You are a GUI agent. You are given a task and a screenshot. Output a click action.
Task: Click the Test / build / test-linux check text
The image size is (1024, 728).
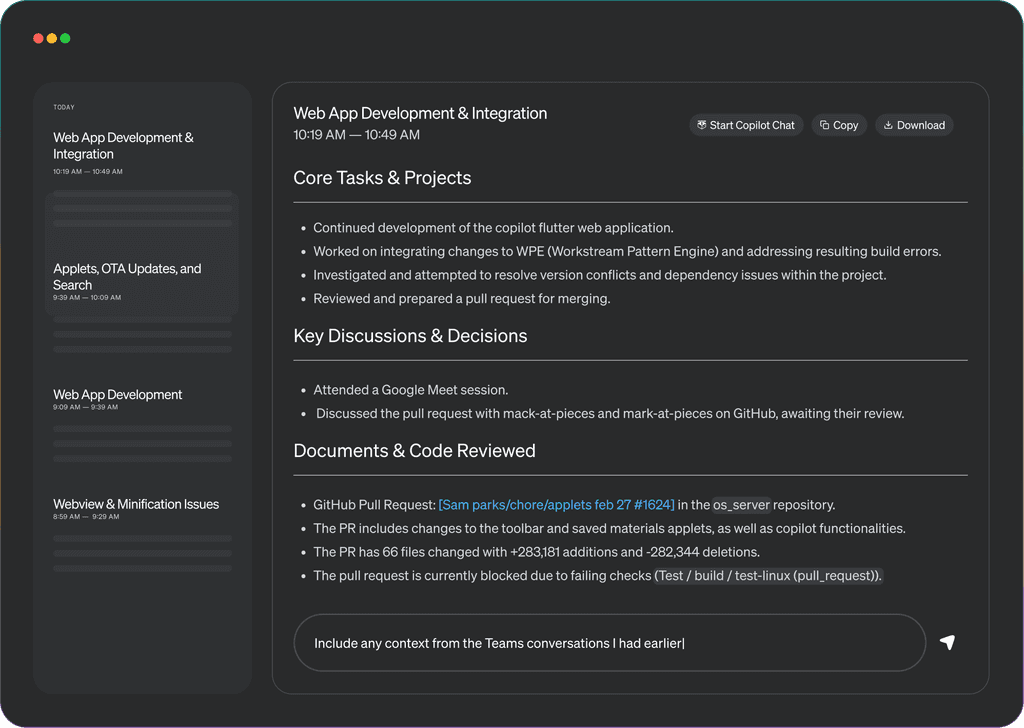[768, 576]
